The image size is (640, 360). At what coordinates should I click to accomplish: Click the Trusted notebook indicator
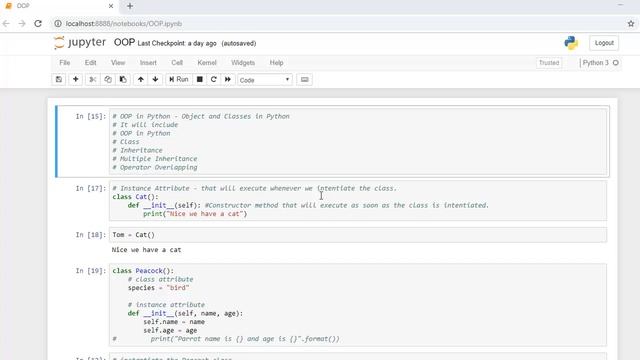[x=549, y=63]
